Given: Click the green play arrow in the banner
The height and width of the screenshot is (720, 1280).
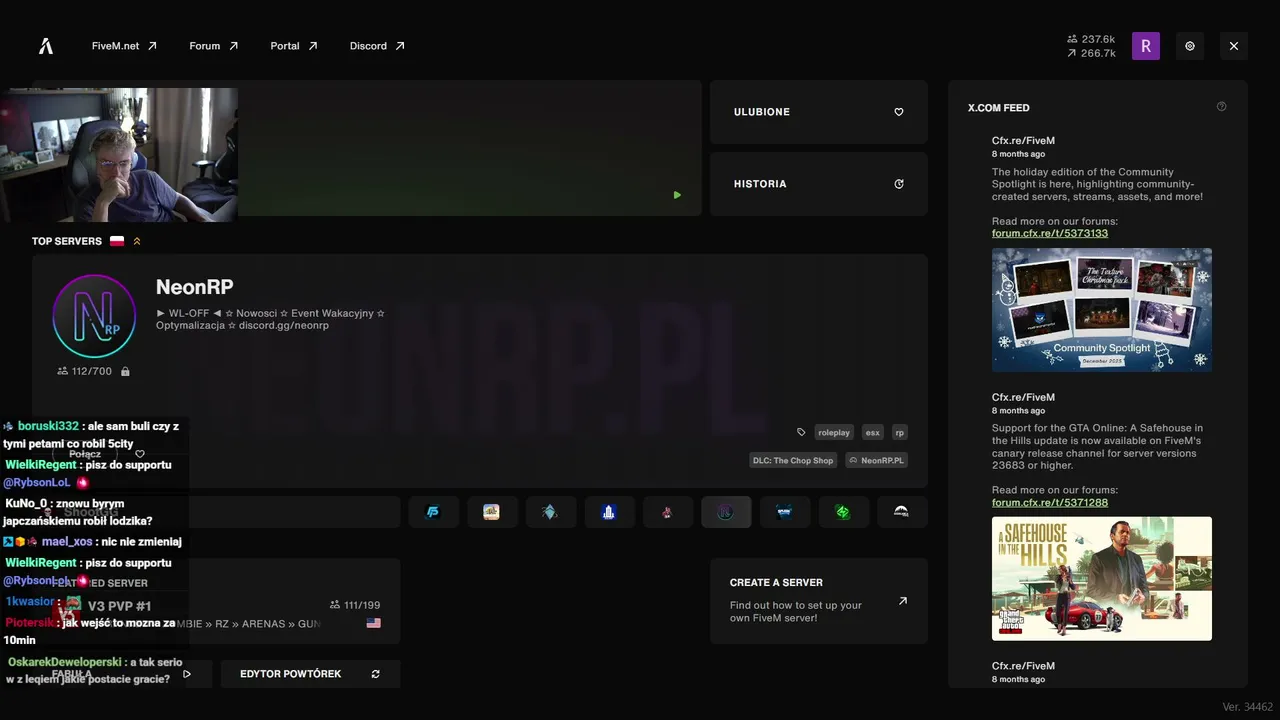Looking at the screenshot, I should coord(677,195).
